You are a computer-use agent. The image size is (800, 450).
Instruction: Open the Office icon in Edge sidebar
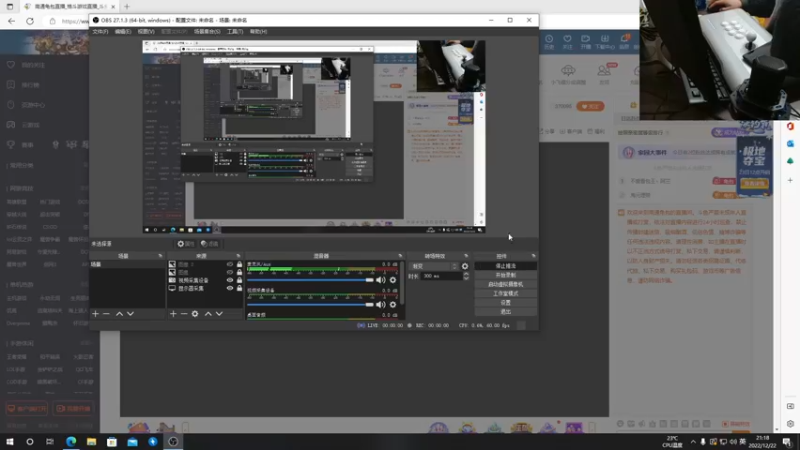pos(790,127)
